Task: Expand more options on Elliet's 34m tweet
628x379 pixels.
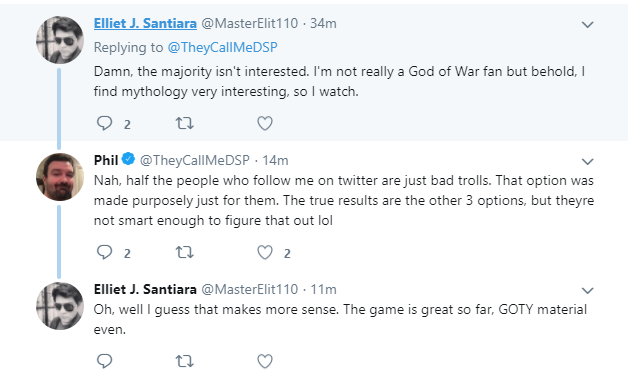Action: (x=587, y=25)
